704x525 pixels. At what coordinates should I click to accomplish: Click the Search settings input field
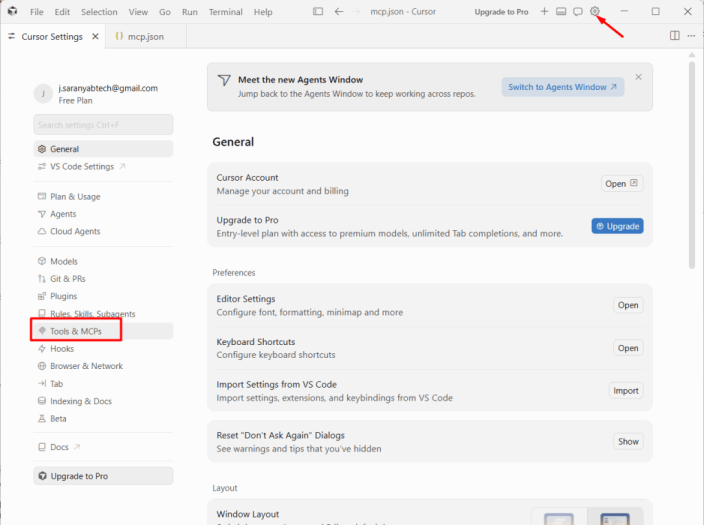point(103,125)
